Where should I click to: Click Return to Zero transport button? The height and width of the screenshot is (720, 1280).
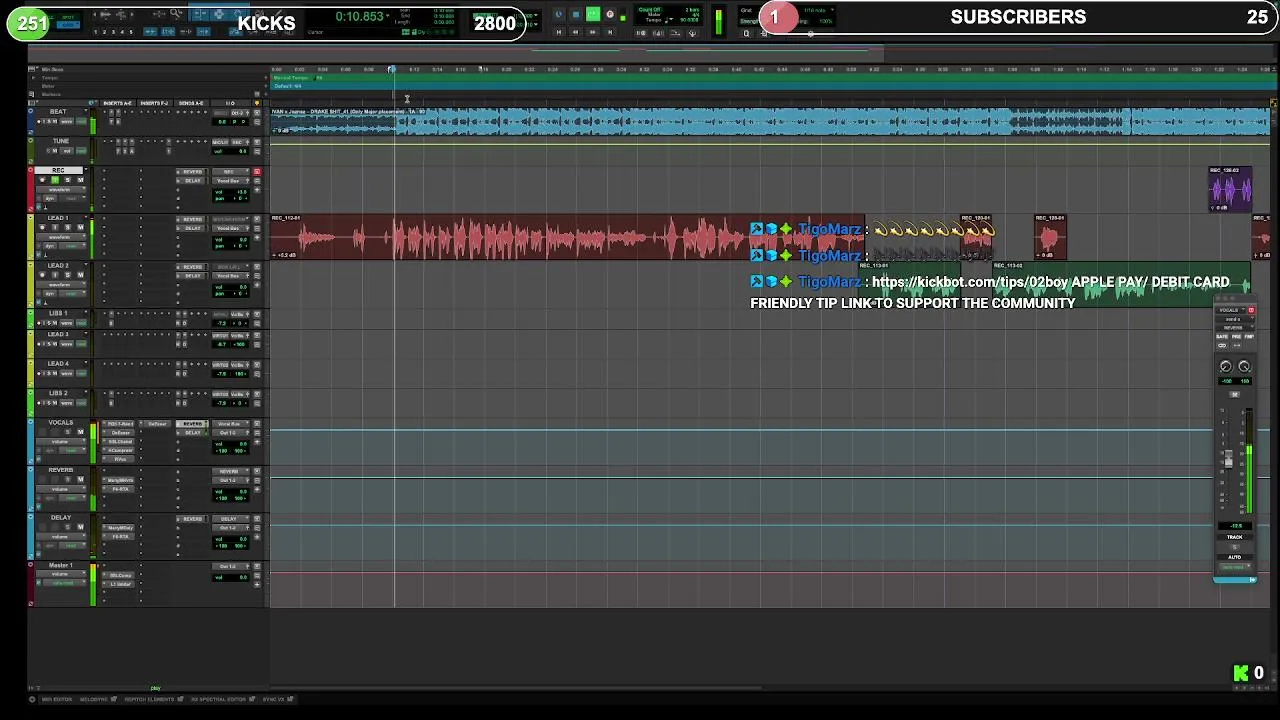coord(559,32)
